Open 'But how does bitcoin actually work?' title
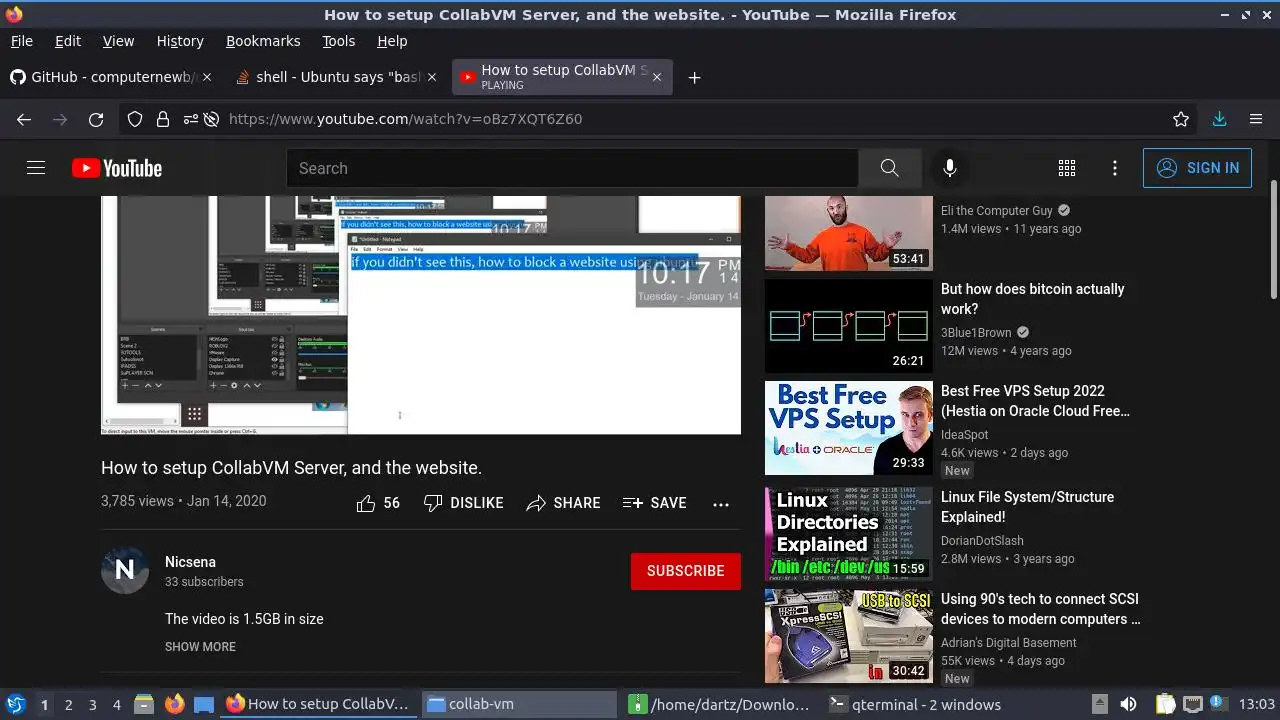Screen dimensions: 1280x720 click(1033, 299)
